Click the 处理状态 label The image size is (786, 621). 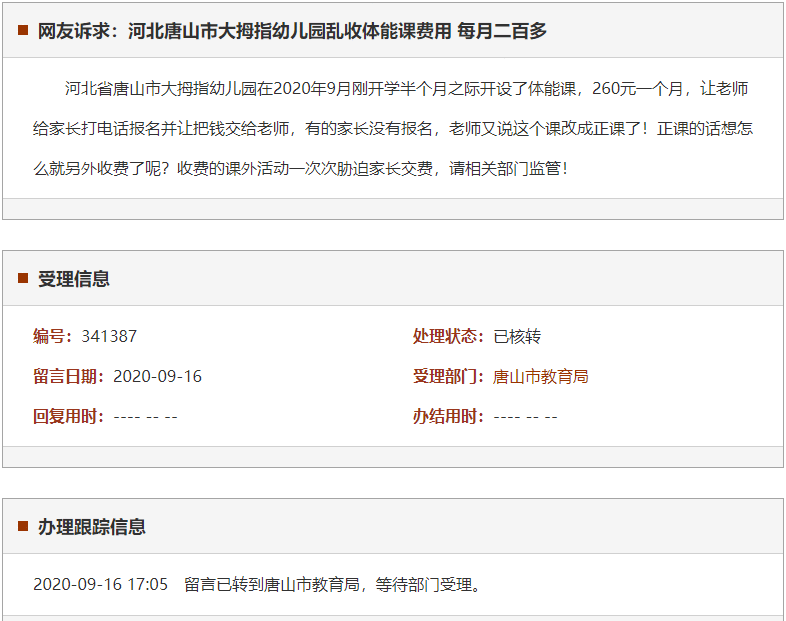point(449,337)
